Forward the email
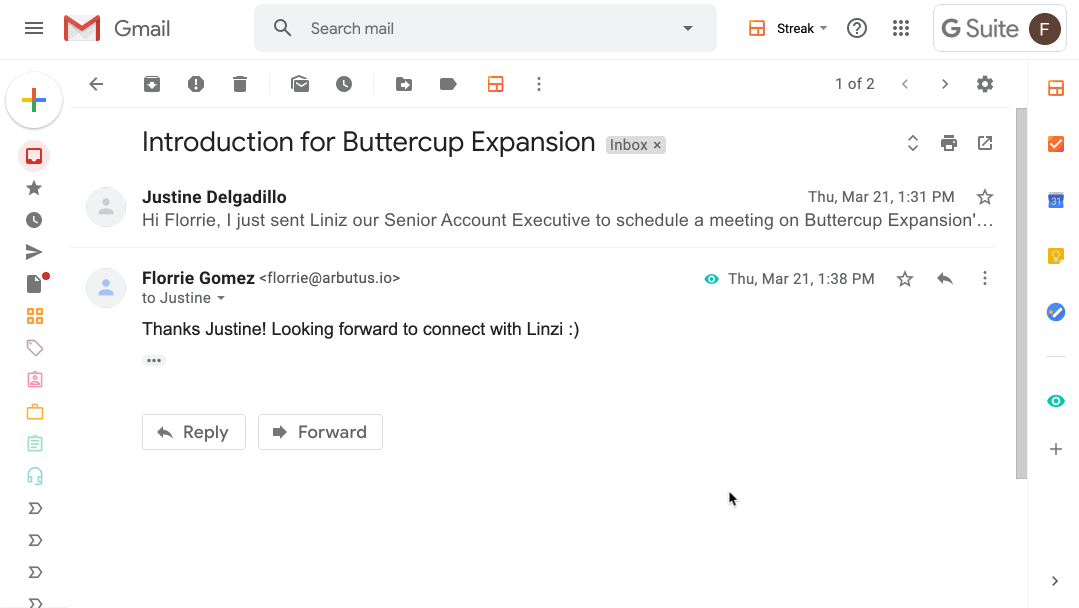 pos(320,432)
